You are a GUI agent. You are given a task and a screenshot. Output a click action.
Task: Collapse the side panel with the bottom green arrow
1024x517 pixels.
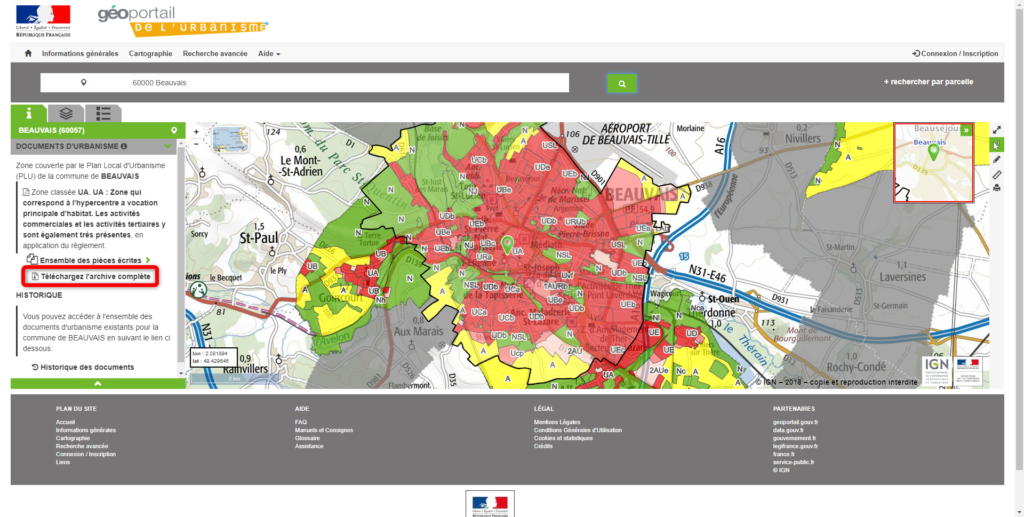pyautogui.click(x=98, y=384)
